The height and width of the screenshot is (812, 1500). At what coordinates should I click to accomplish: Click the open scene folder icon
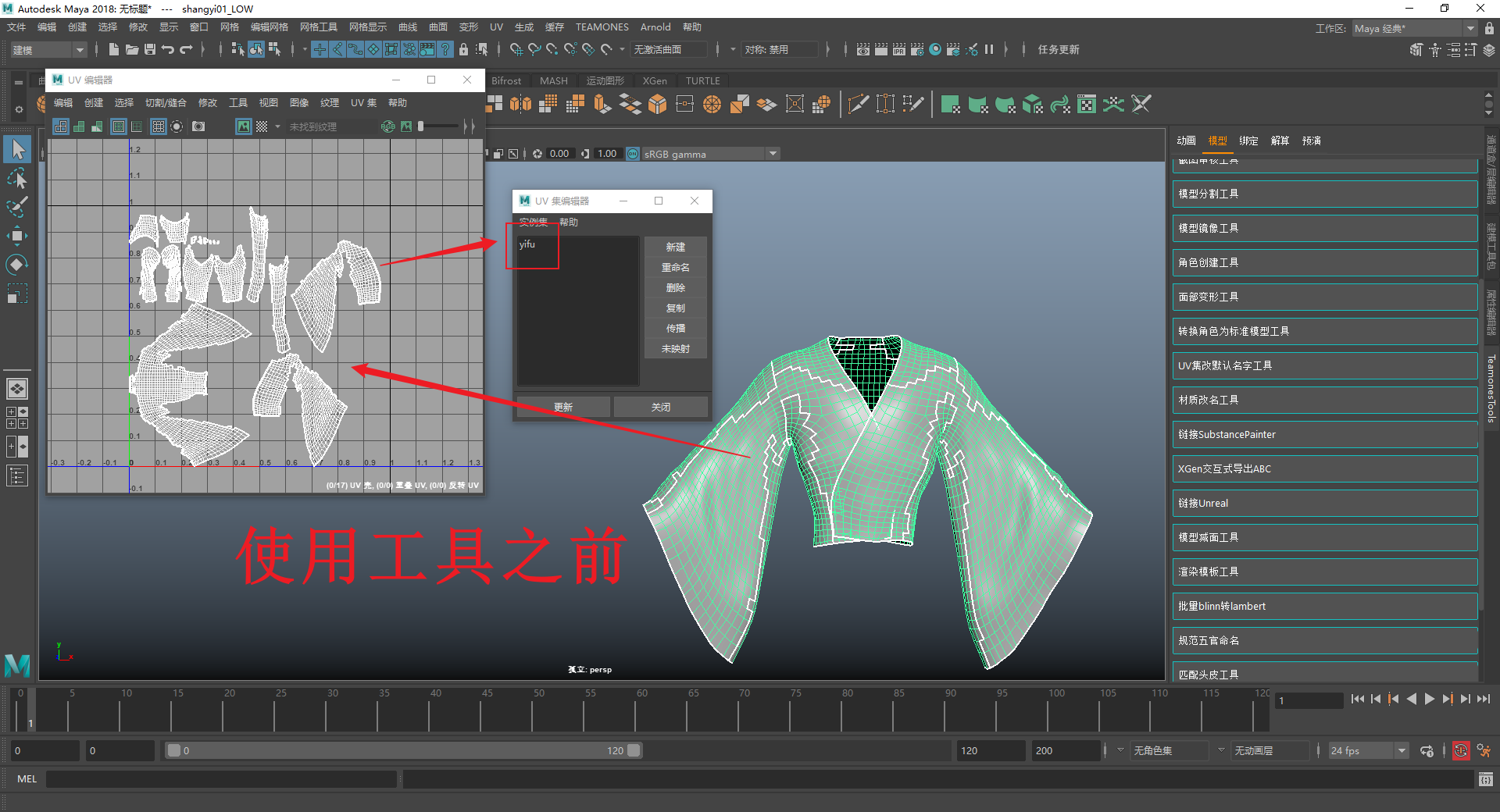[x=131, y=49]
